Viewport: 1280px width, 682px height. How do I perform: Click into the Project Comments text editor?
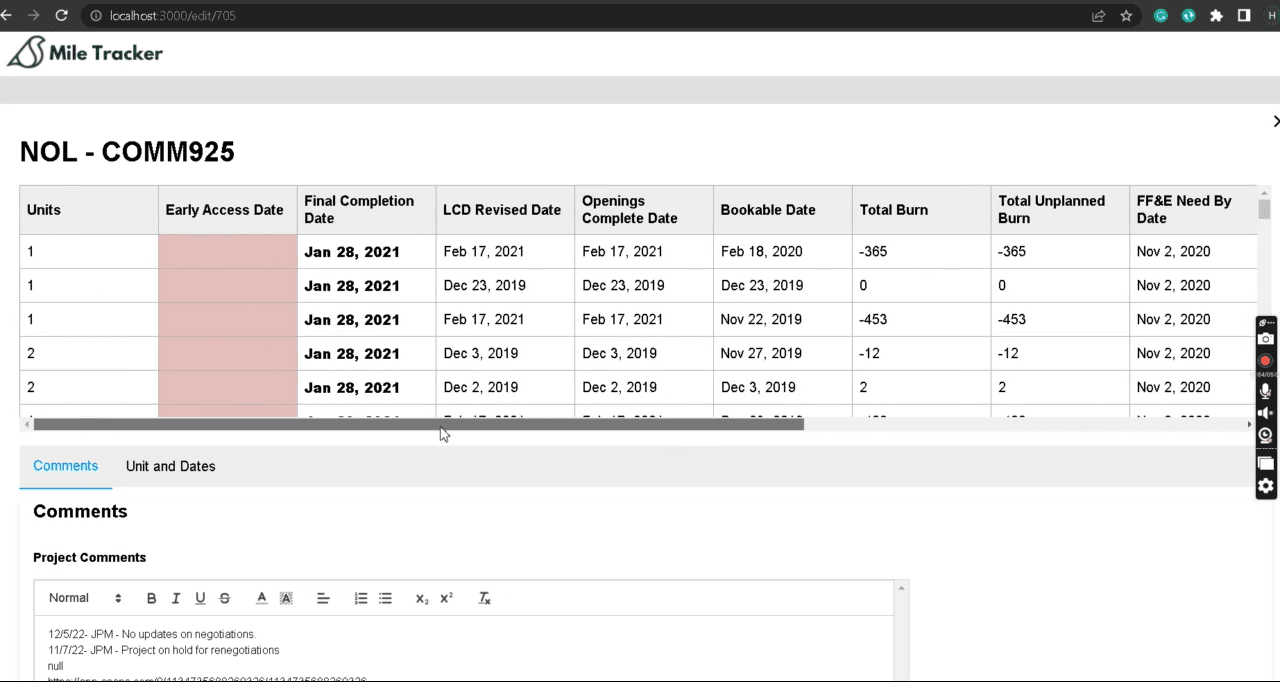point(464,648)
